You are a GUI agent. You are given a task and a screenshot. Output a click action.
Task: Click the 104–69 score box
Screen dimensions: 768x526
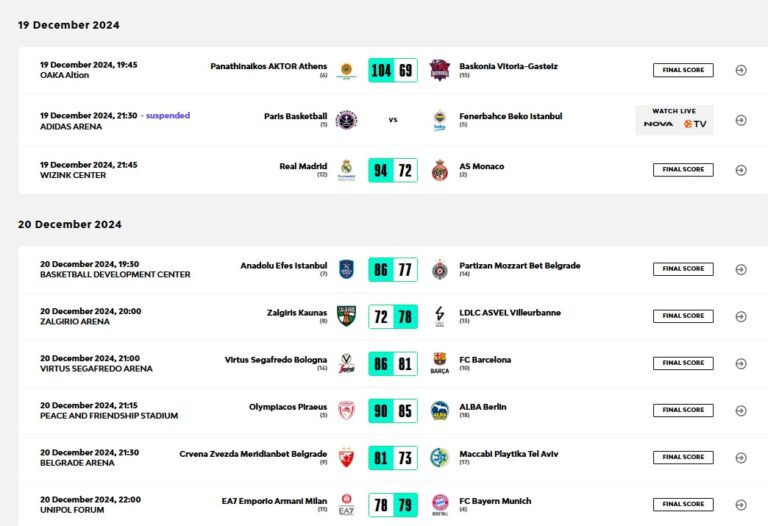393,70
